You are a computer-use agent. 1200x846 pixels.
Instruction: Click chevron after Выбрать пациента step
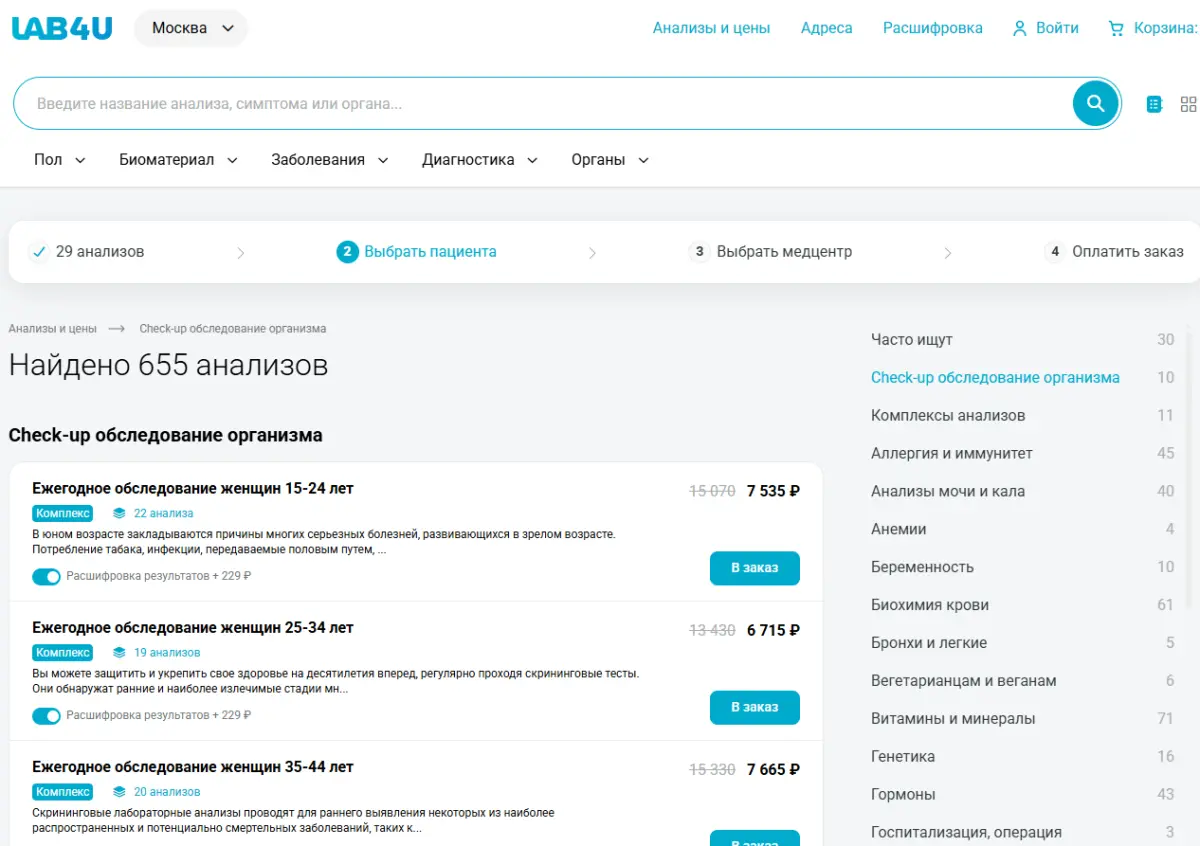coord(592,253)
